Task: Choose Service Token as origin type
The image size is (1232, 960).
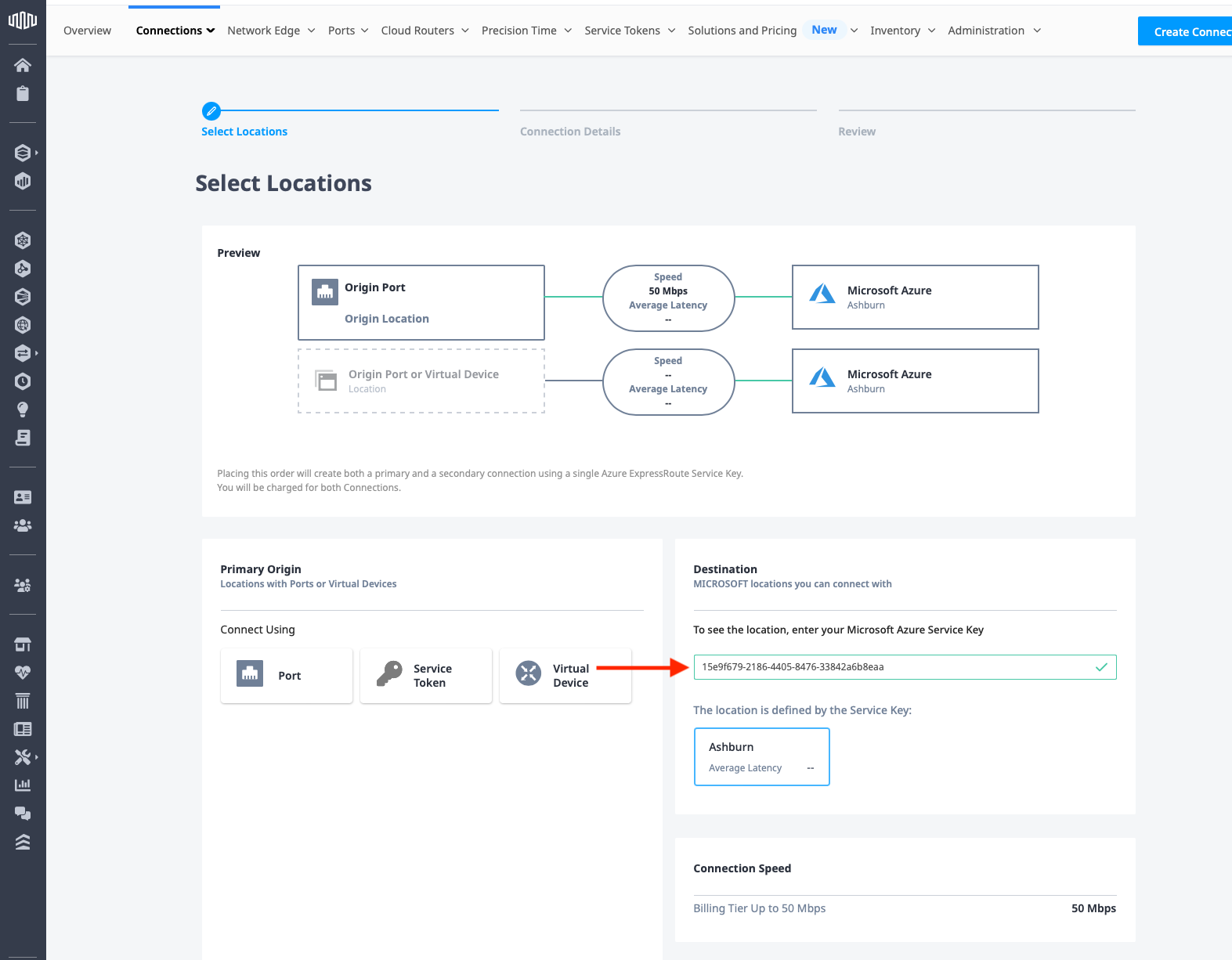Action: pos(426,676)
